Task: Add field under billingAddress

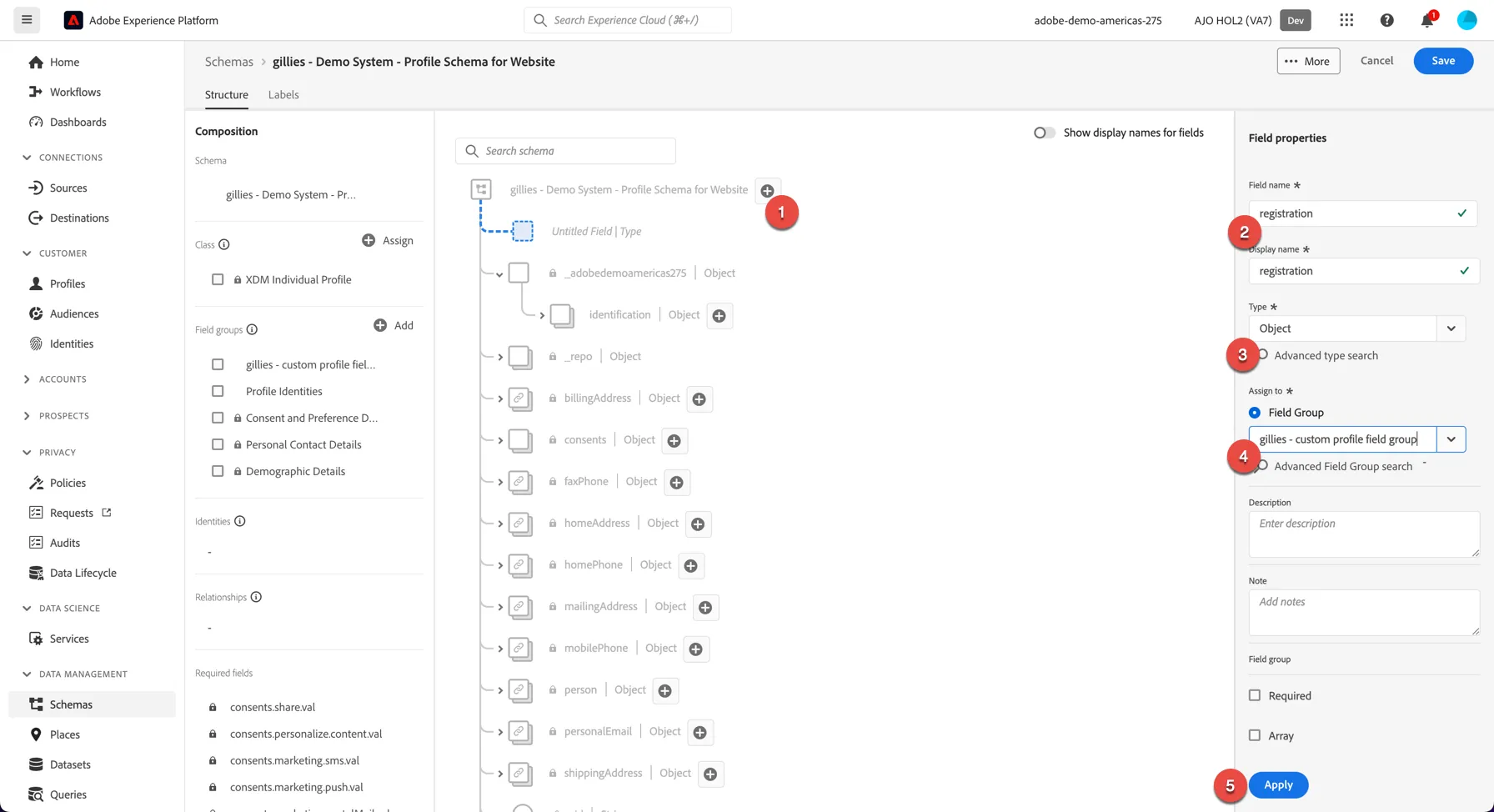Action: coord(699,398)
